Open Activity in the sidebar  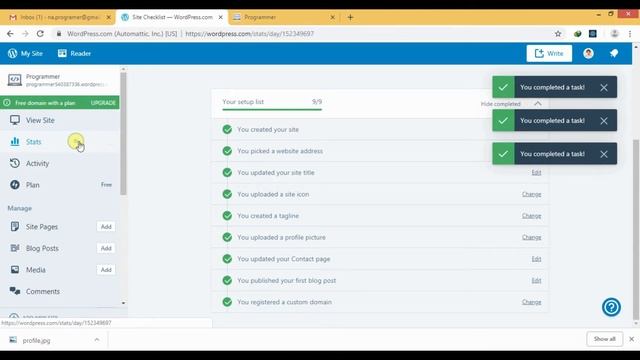37,164
